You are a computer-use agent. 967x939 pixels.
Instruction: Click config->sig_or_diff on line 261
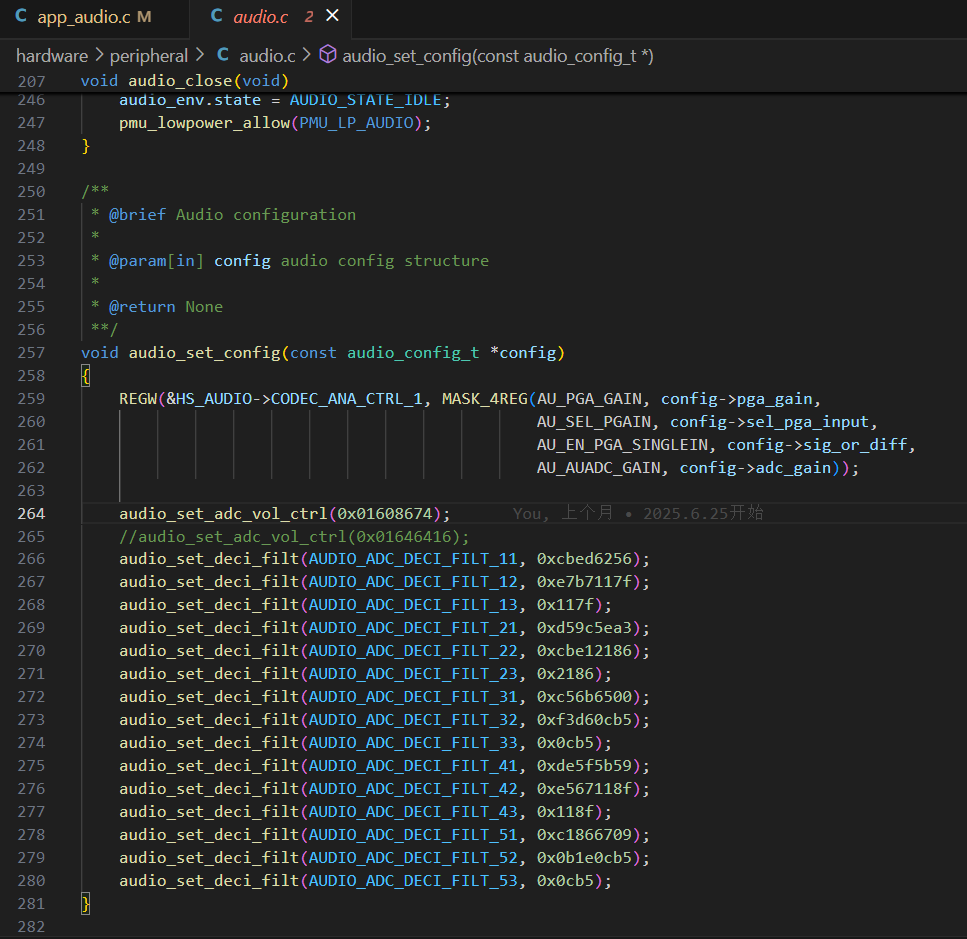817,445
